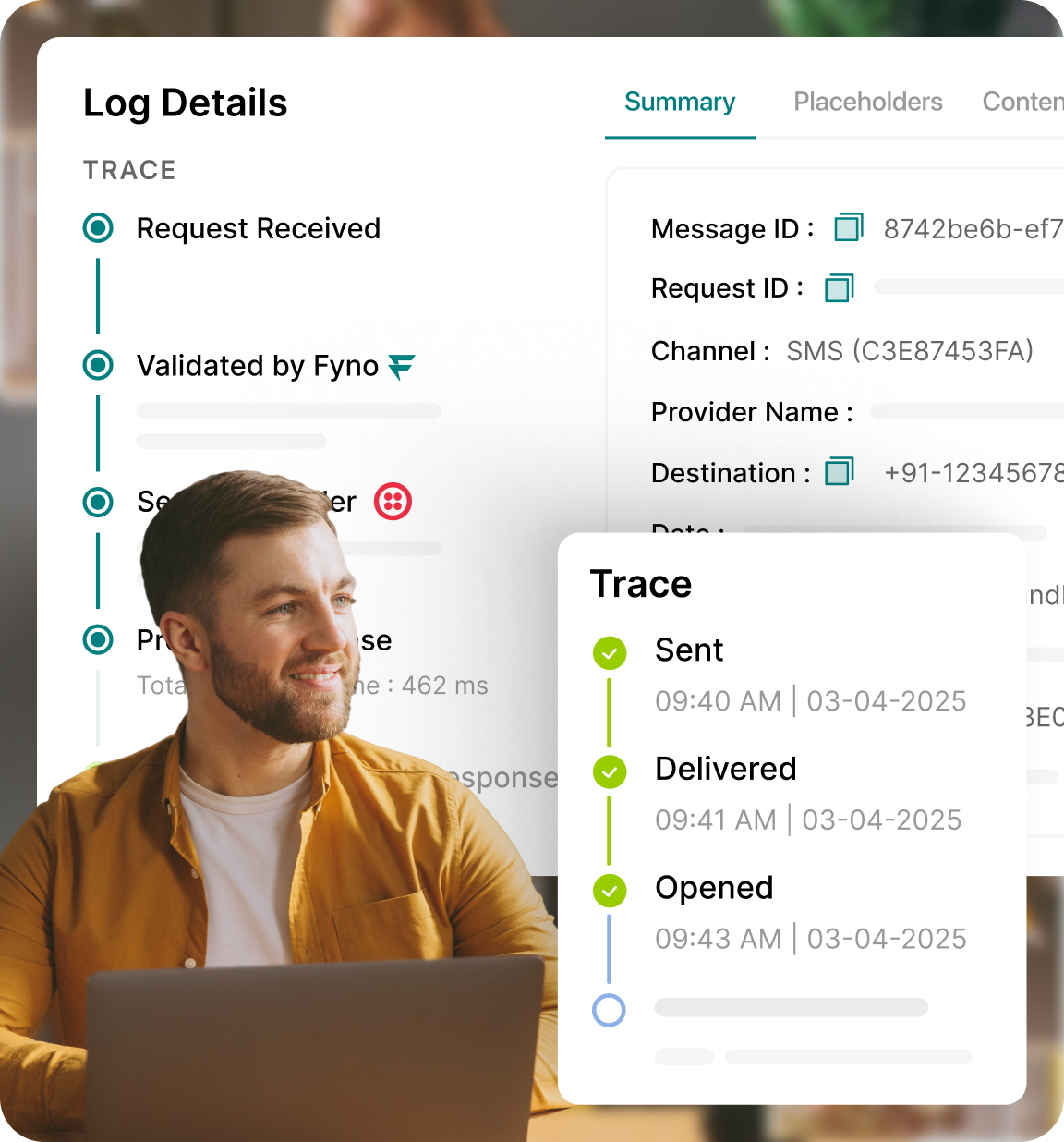Click the Message ID value '8742be6b-ef7'
Image resolution: width=1064 pixels, height=1142 pixels.
click(973, 228)
